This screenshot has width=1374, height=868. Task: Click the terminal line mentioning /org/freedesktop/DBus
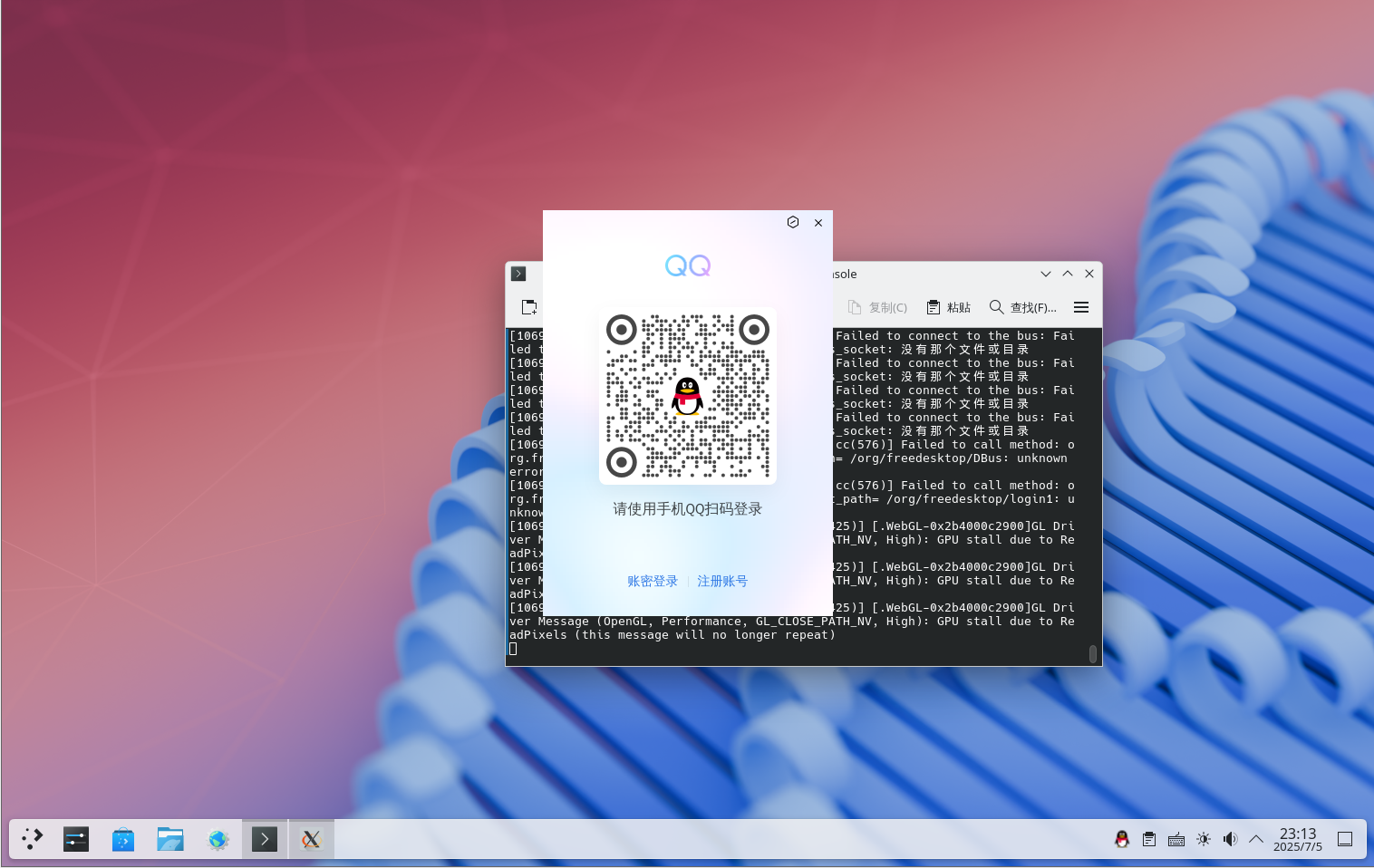point(952,458)
